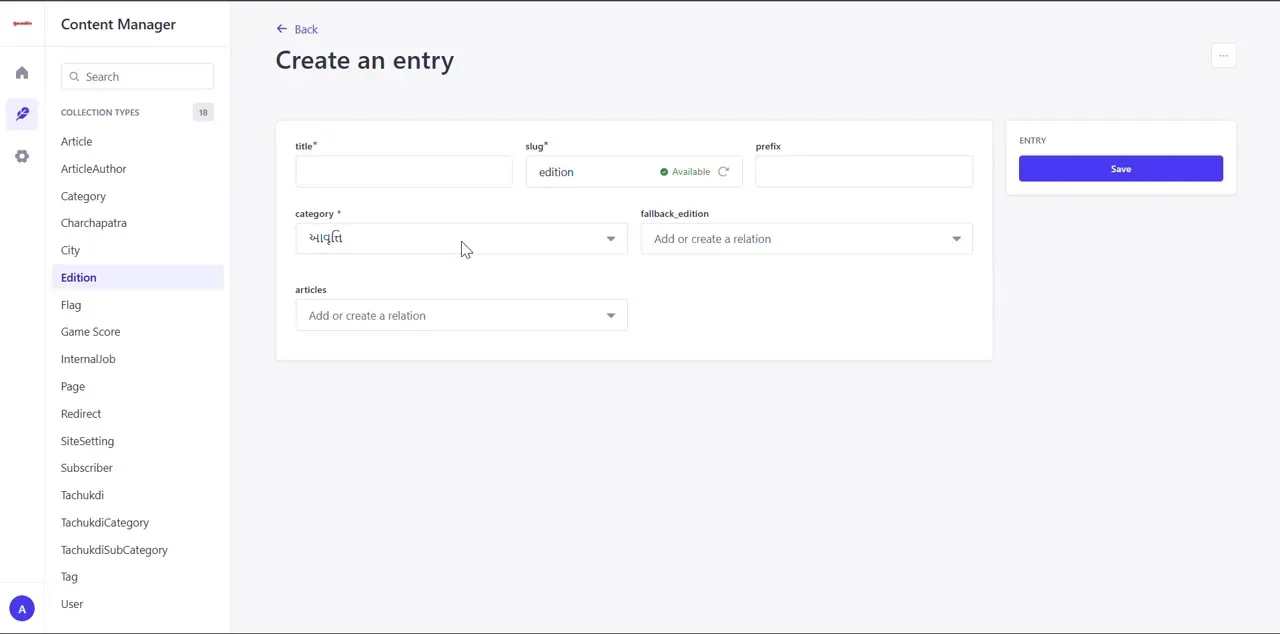This screenshot has width=1280, height=634.
Task: Go to the Page collection
Action: click(73, 387)
